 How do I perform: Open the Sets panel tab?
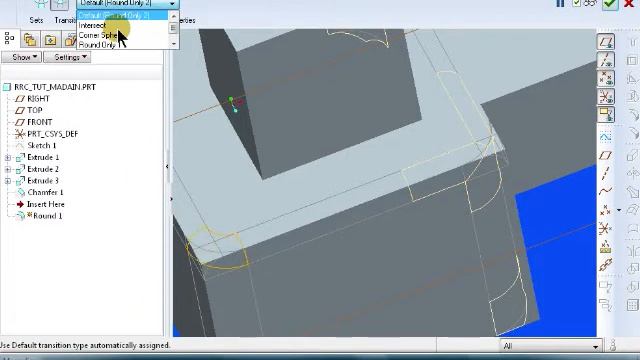pos(36,20)
